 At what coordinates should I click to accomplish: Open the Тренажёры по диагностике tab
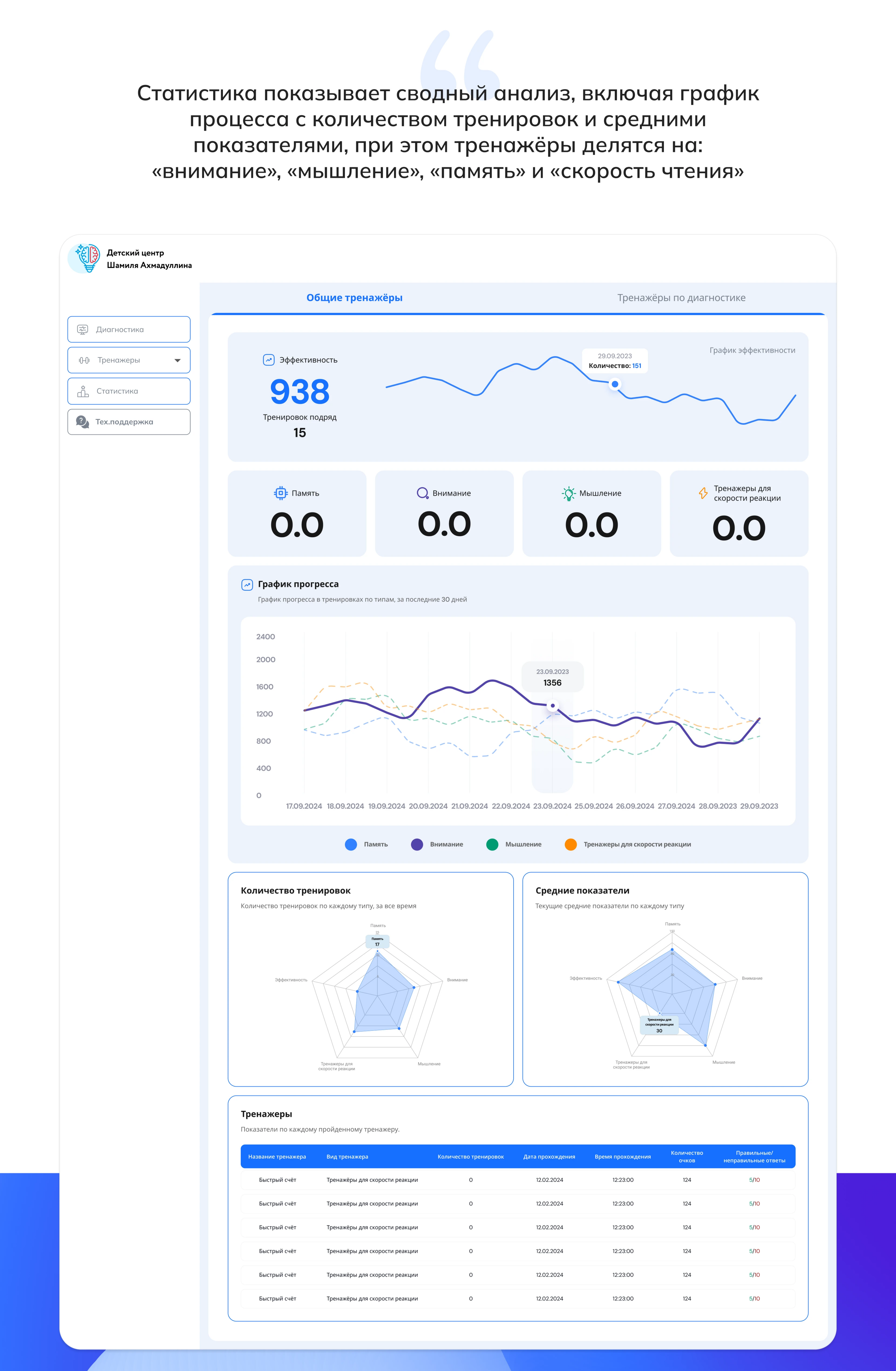coord(681,298)
